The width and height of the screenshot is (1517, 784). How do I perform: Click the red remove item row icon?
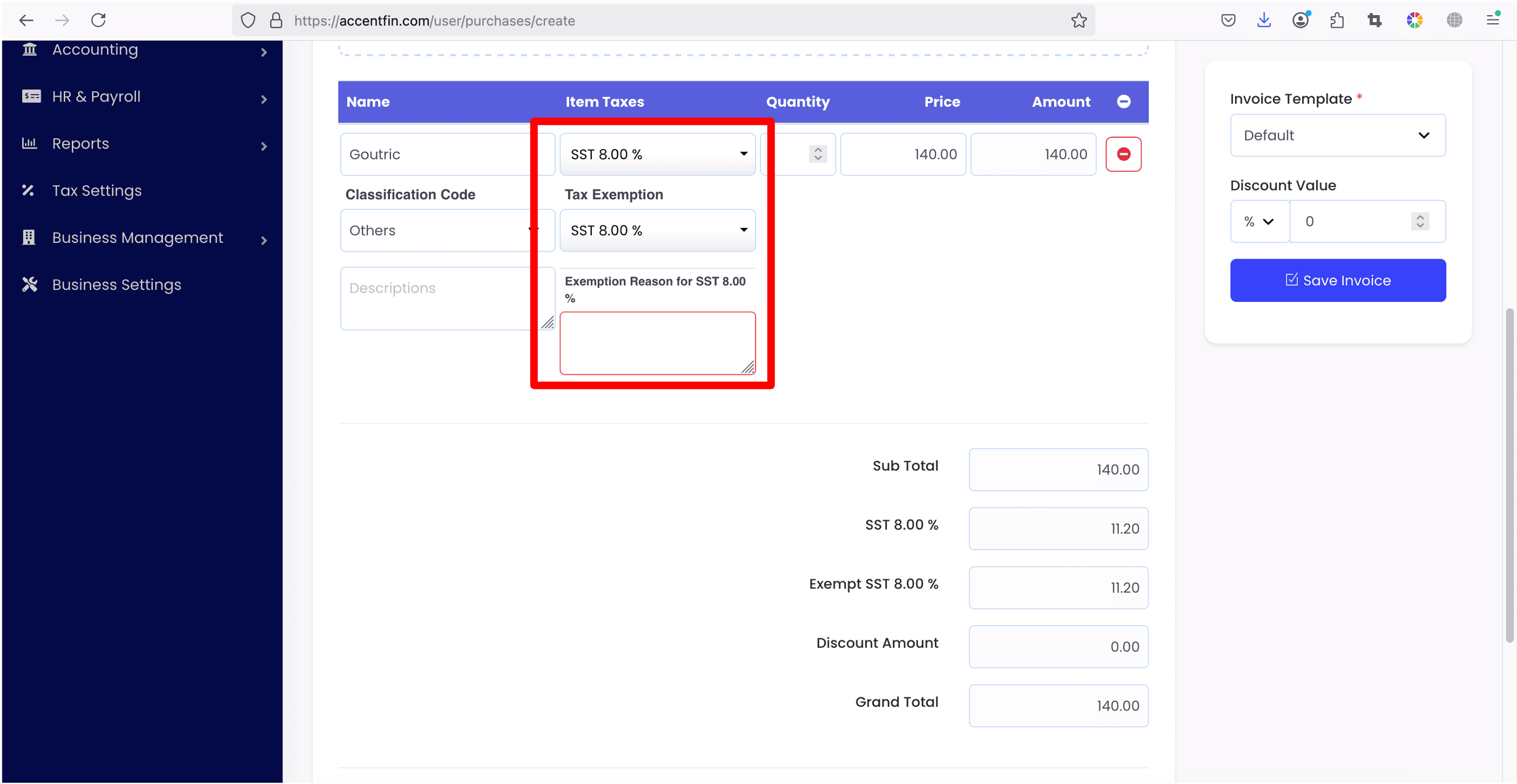point(1123,154)
